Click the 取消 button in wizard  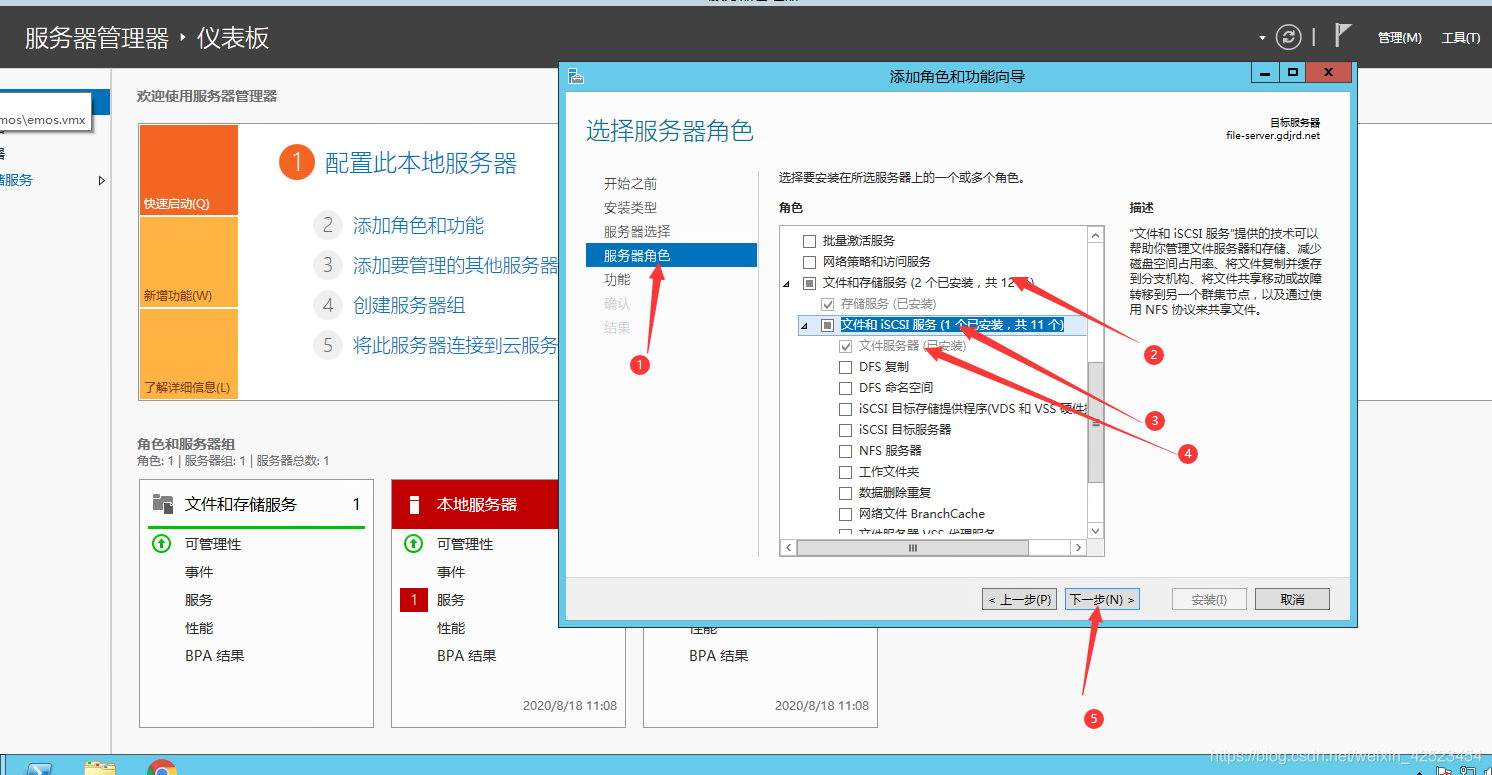[1292, 599]
